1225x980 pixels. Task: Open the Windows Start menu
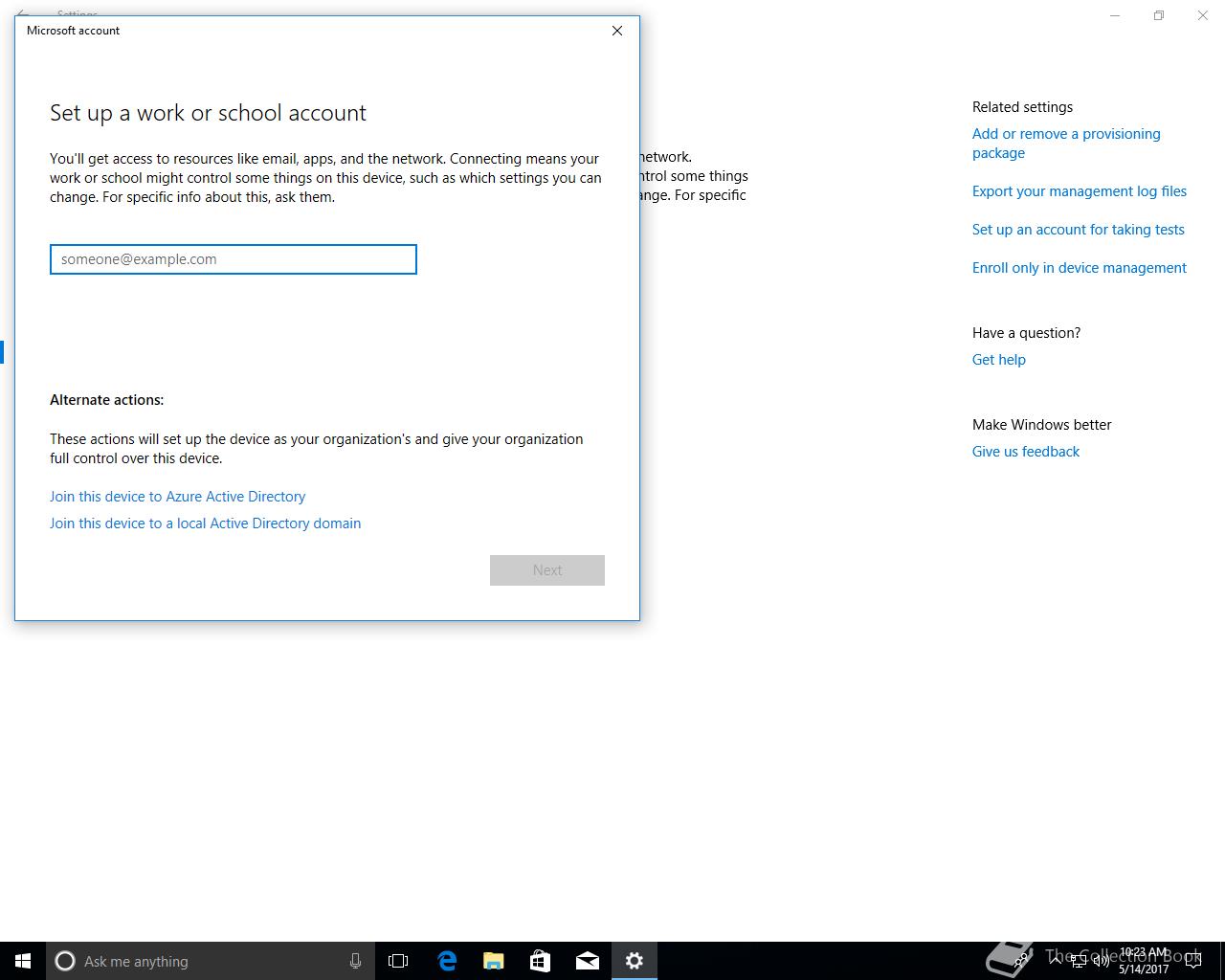click(23, 961)
